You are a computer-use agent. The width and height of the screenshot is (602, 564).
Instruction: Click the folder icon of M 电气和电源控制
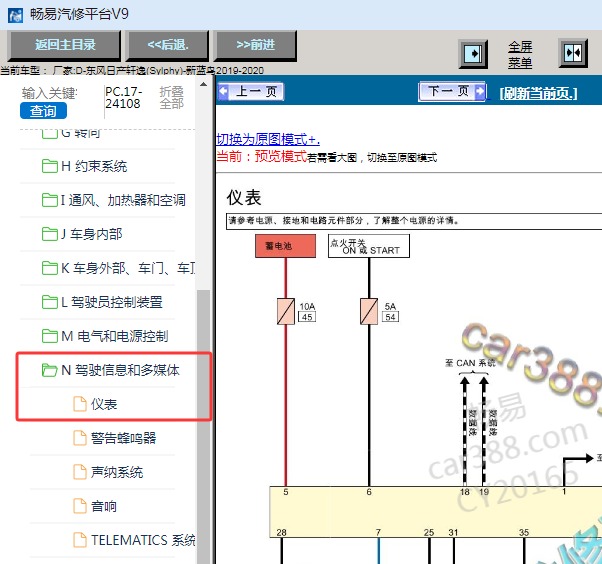(x=50, y=336)
